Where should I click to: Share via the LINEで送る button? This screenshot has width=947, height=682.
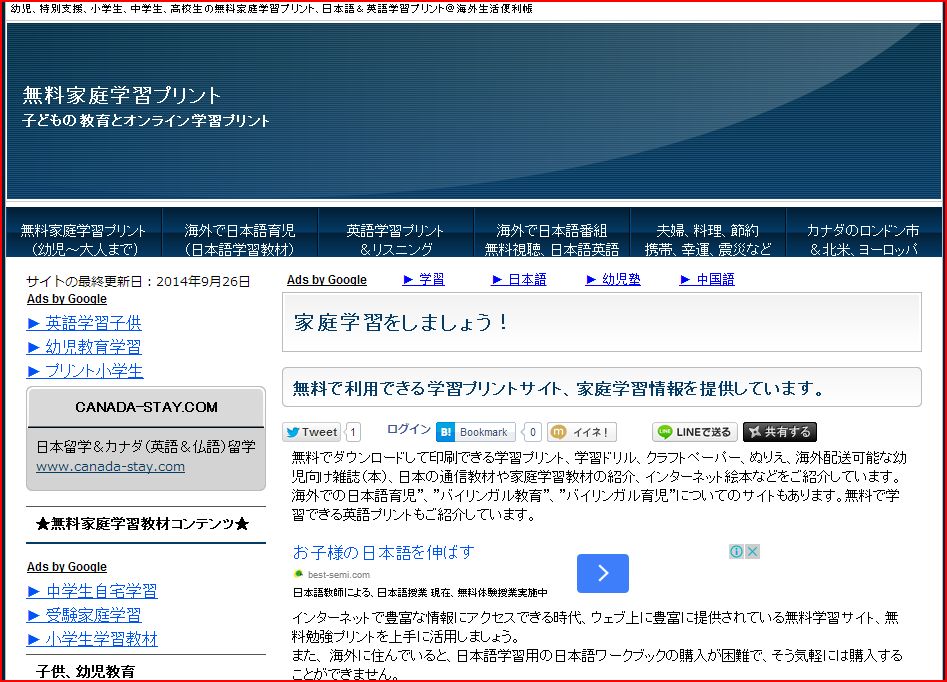695,432
